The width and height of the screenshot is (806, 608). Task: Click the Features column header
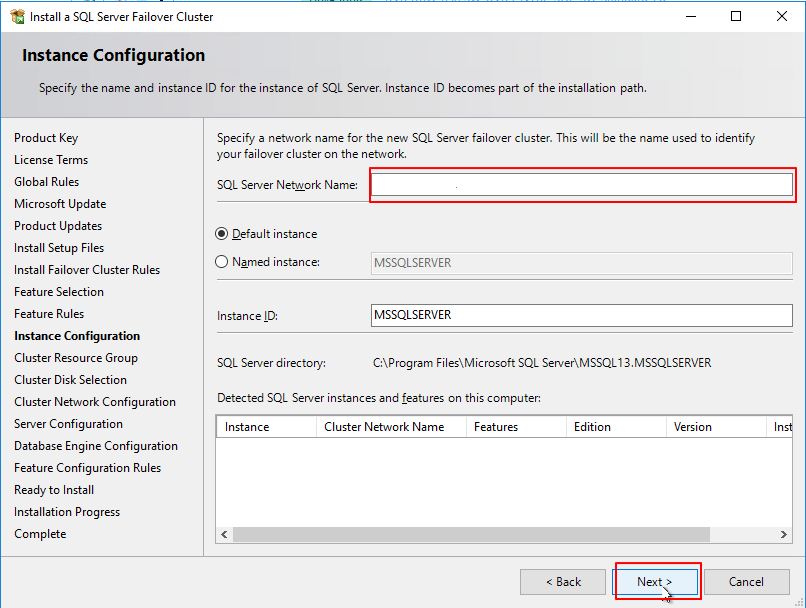[x=516, y=427]
